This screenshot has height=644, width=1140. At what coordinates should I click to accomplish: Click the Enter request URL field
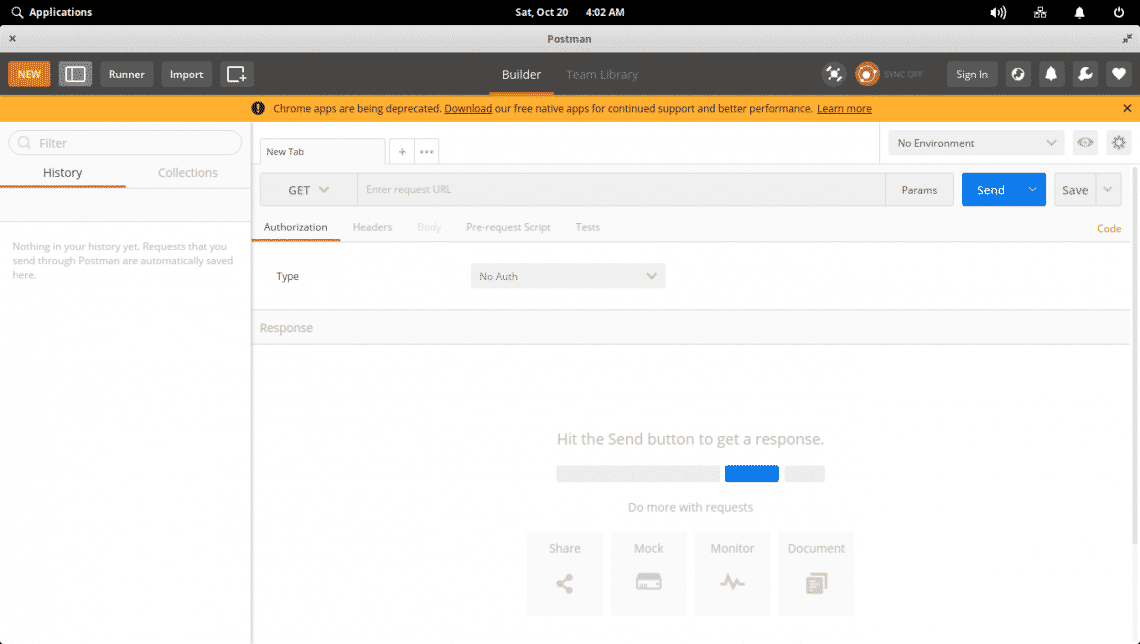click(621, 190)
